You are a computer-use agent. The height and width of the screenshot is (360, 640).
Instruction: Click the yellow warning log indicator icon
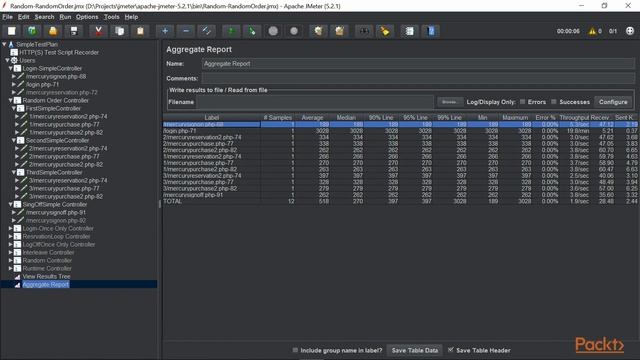click(592, 31)
